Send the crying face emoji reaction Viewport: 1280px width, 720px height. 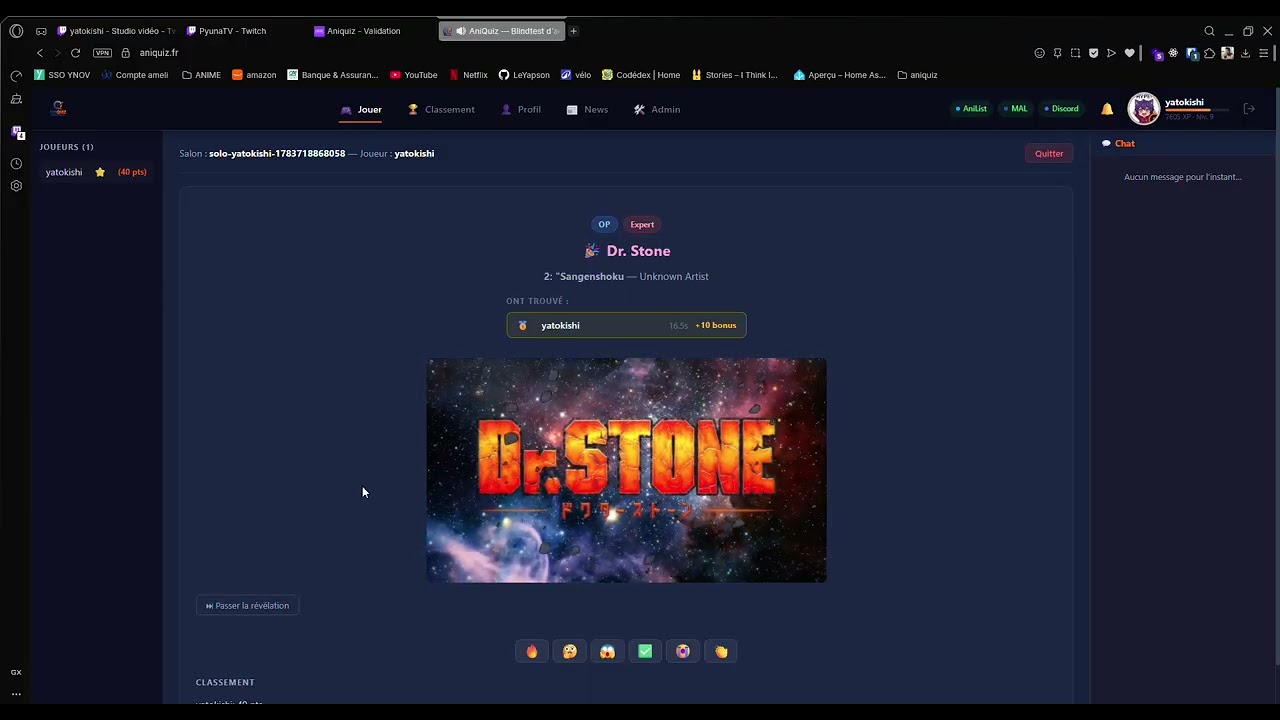click(x=683, y=651)
